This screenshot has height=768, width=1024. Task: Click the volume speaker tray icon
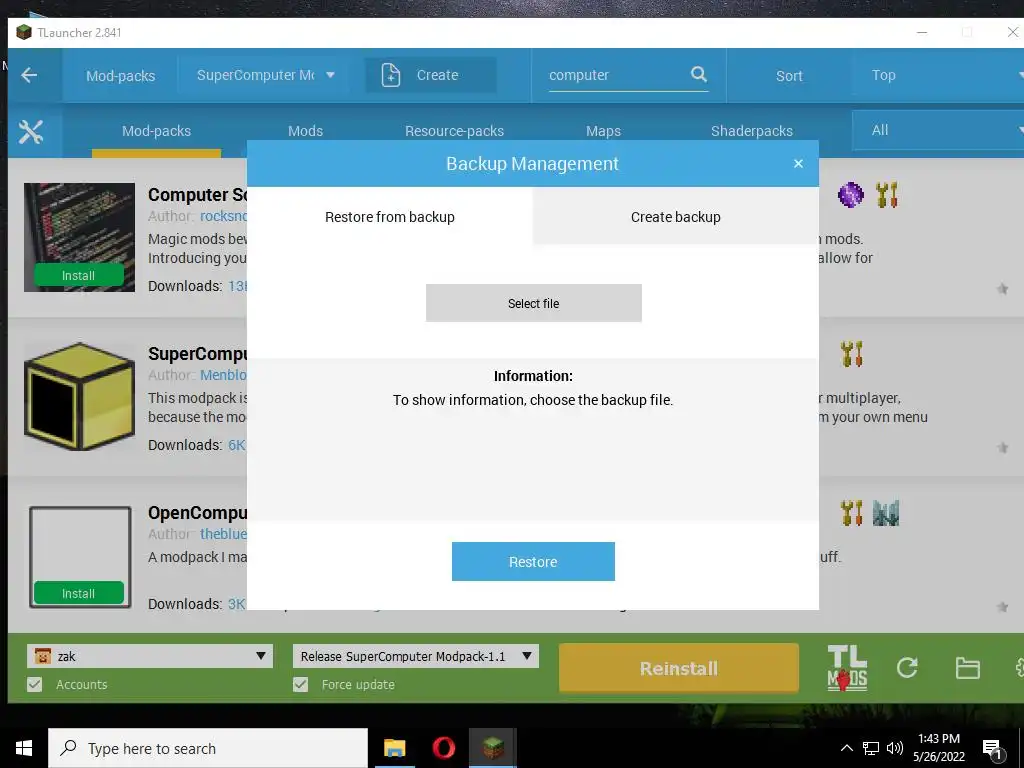coord(895,748)
